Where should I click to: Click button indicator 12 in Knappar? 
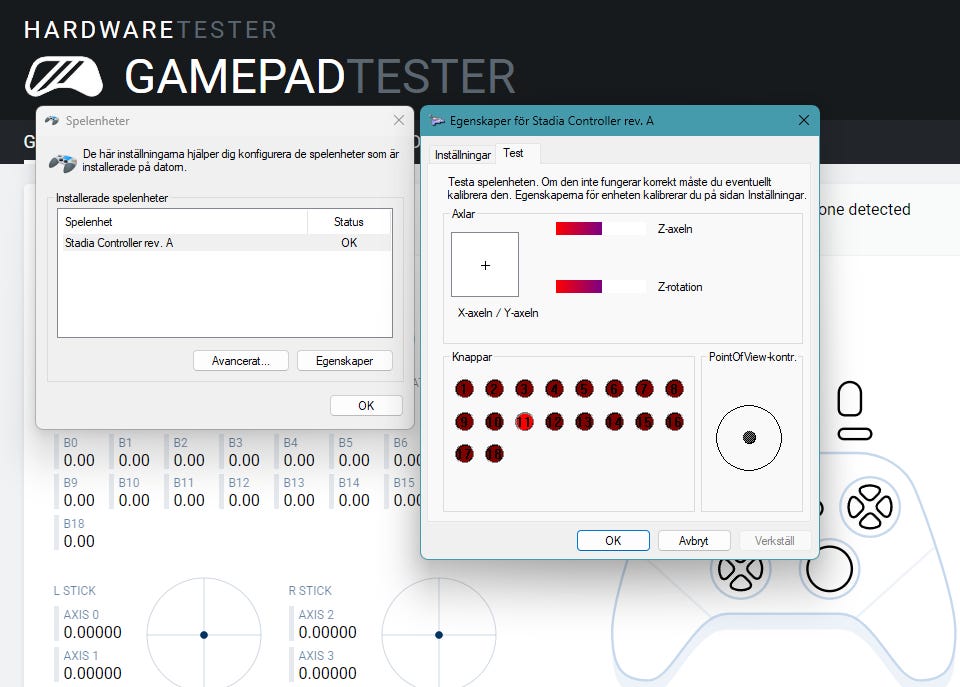[554, 422]
